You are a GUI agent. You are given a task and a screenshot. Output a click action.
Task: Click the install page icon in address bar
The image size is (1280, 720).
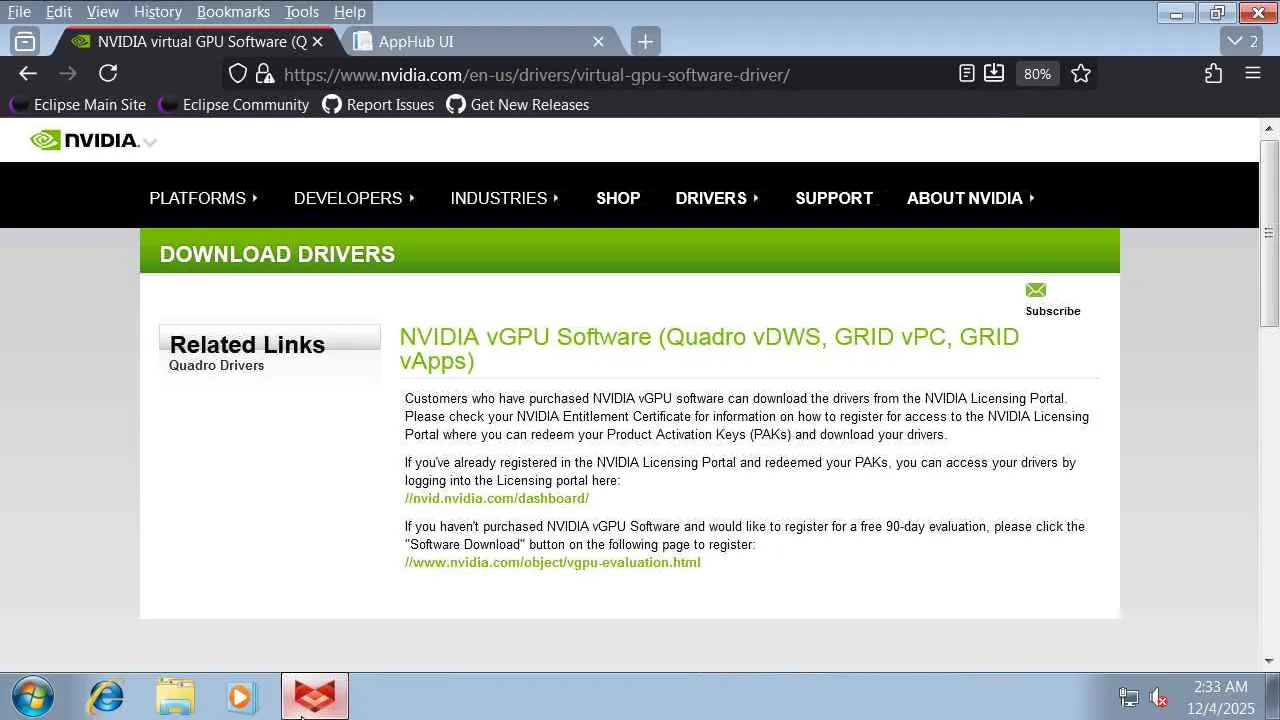994,73
